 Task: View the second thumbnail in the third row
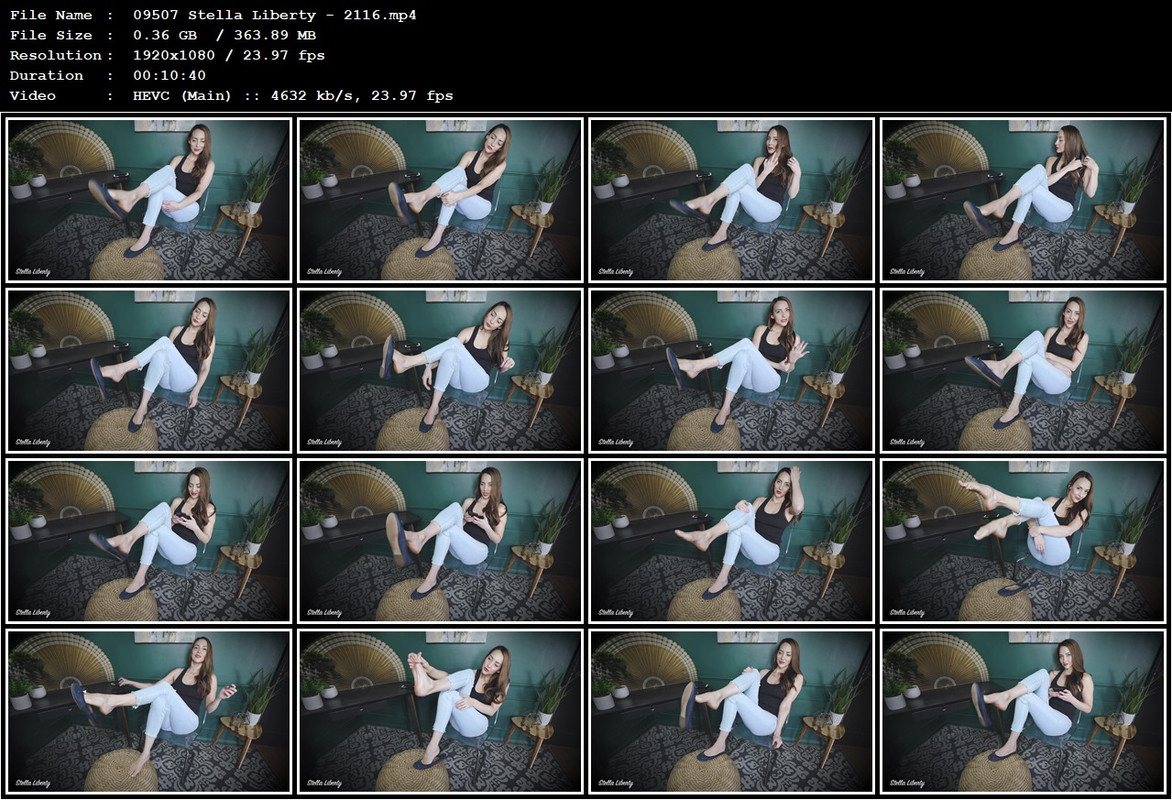coord(440,541)
